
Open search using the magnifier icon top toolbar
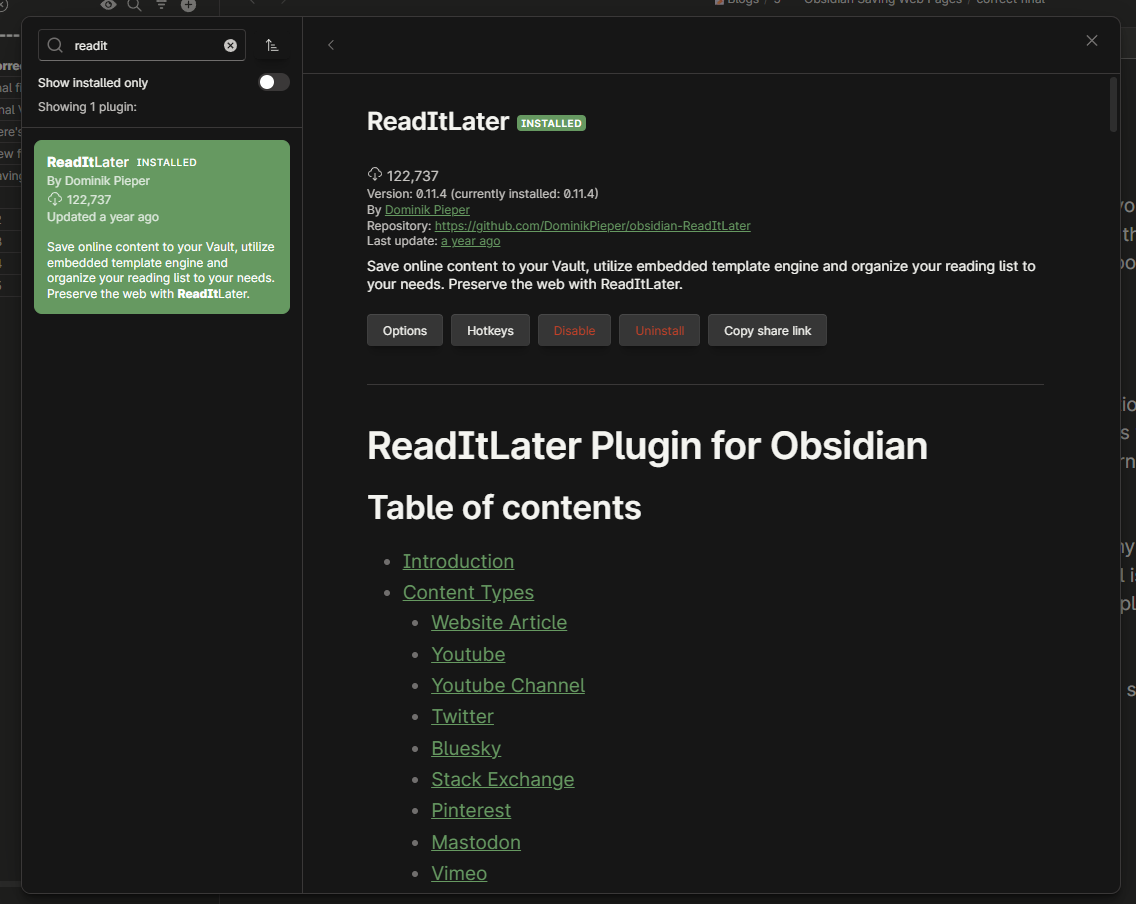[x=134, y=6]
